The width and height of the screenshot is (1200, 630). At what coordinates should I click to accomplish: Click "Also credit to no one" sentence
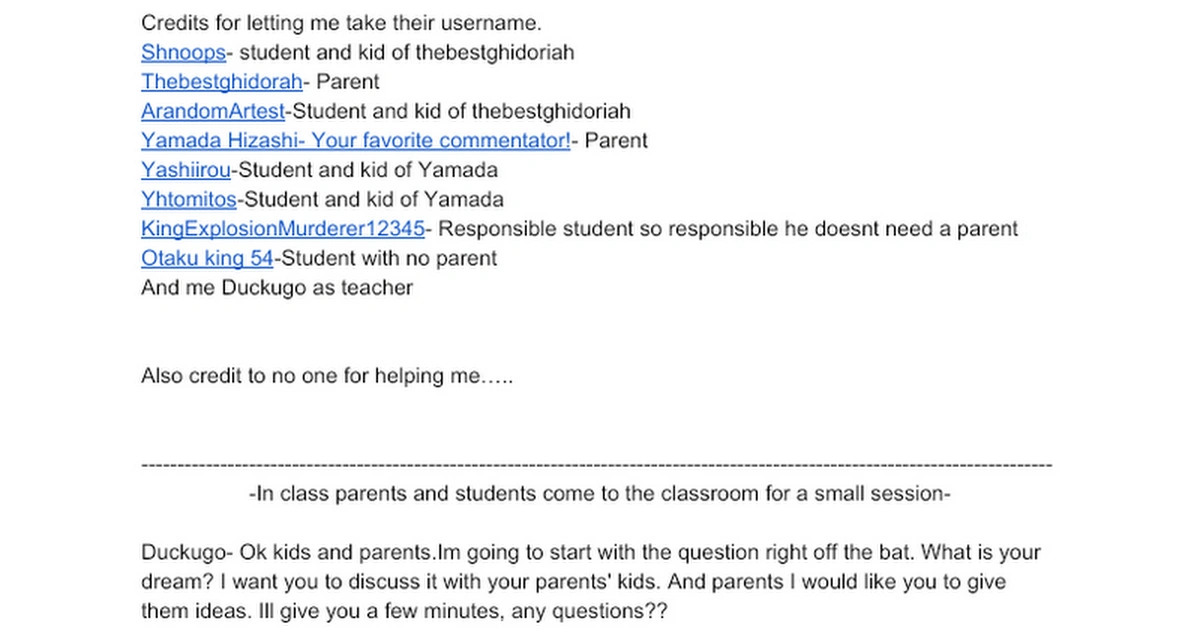pyautogui.click(x=327, y=376)
